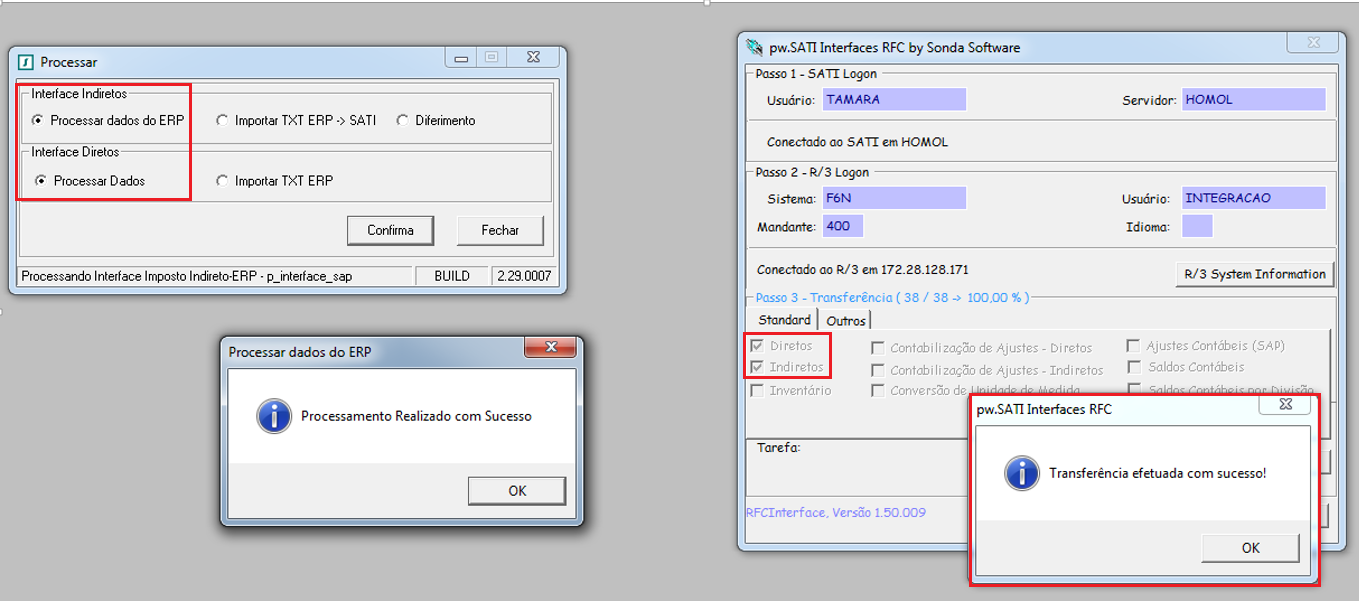
Task: Switch to the Standard tab
Action: point(785,320)
